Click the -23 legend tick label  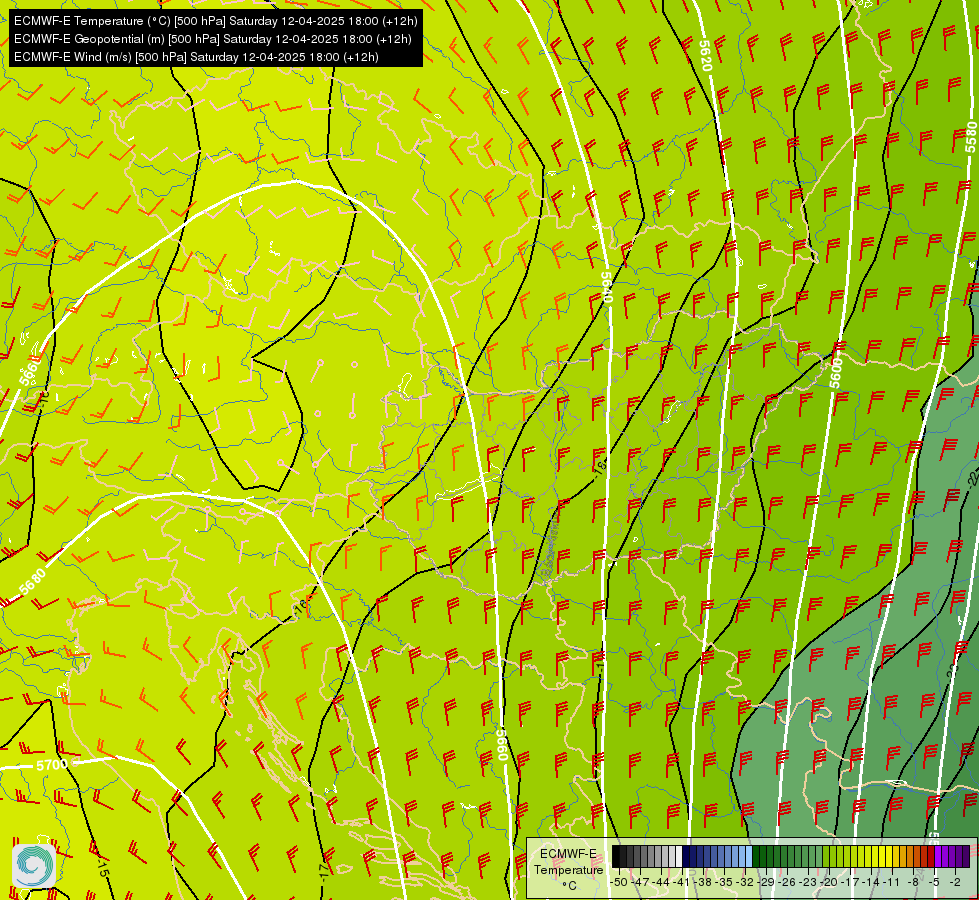(x=808, y=883)
